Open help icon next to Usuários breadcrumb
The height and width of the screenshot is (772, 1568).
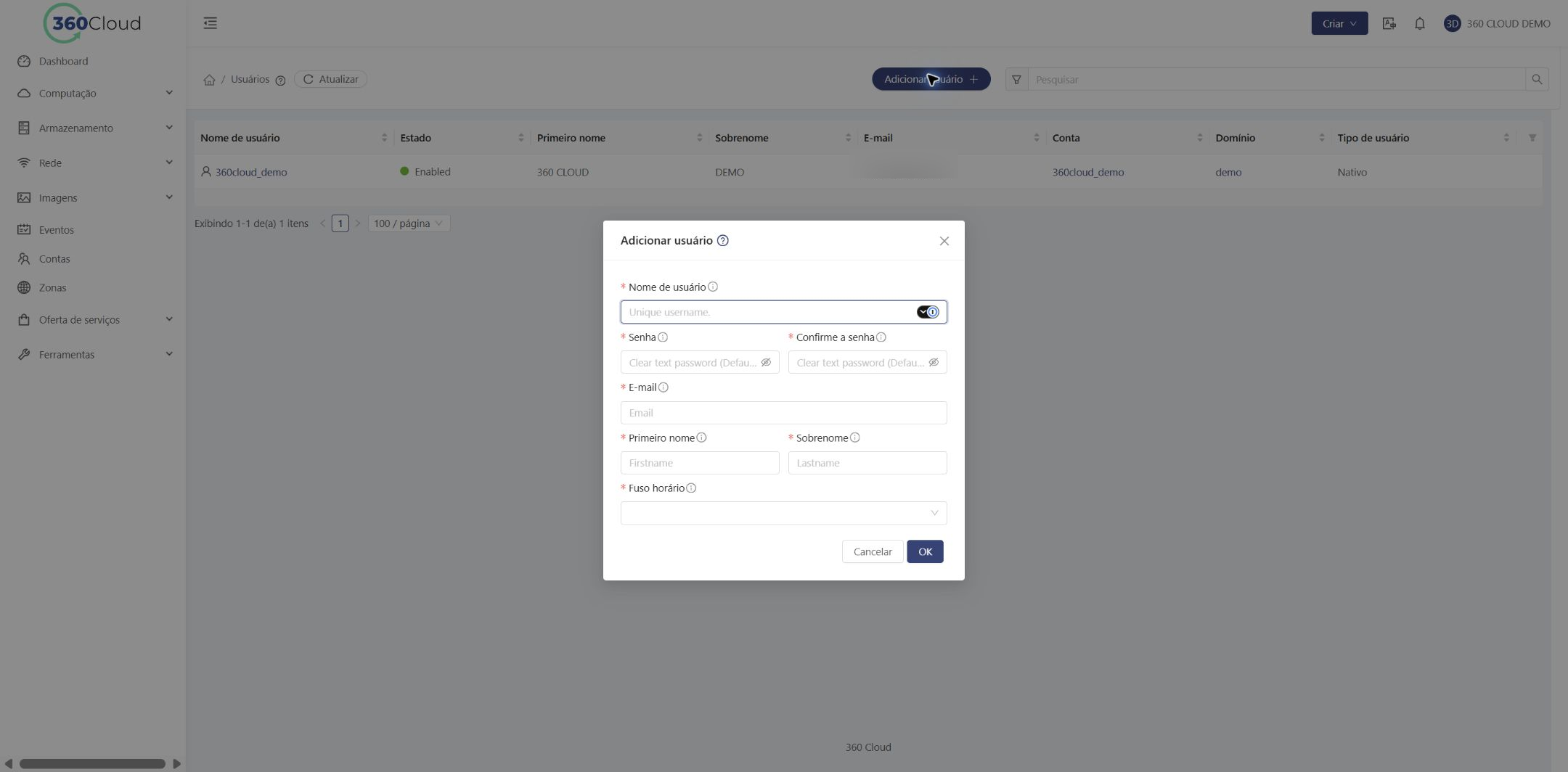click(x=280, y=81)
